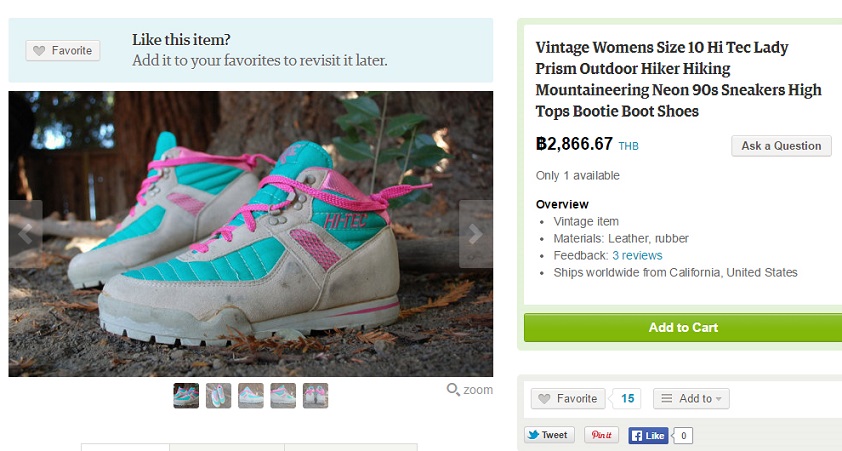
Task: Share the item via Tweet button
Action: (548, 435)
